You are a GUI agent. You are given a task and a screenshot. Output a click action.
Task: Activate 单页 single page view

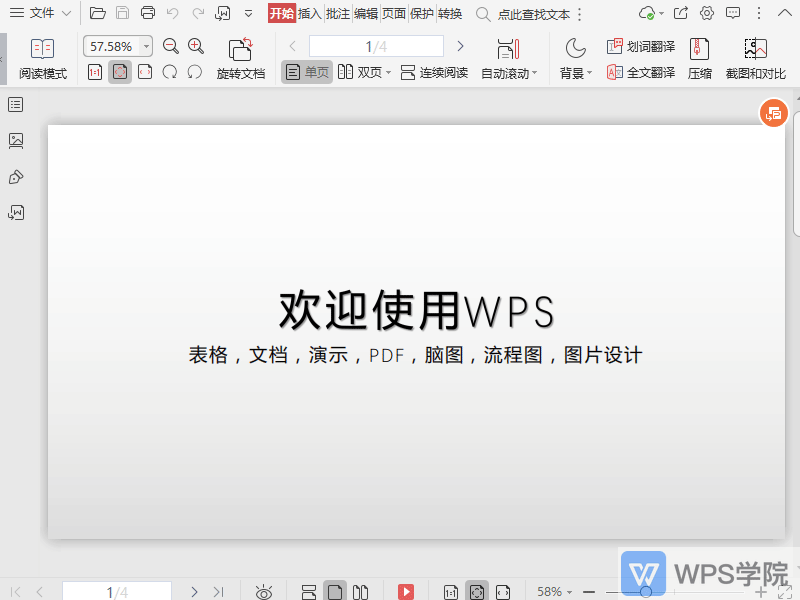pyautogui.click(x=306, y=72)
